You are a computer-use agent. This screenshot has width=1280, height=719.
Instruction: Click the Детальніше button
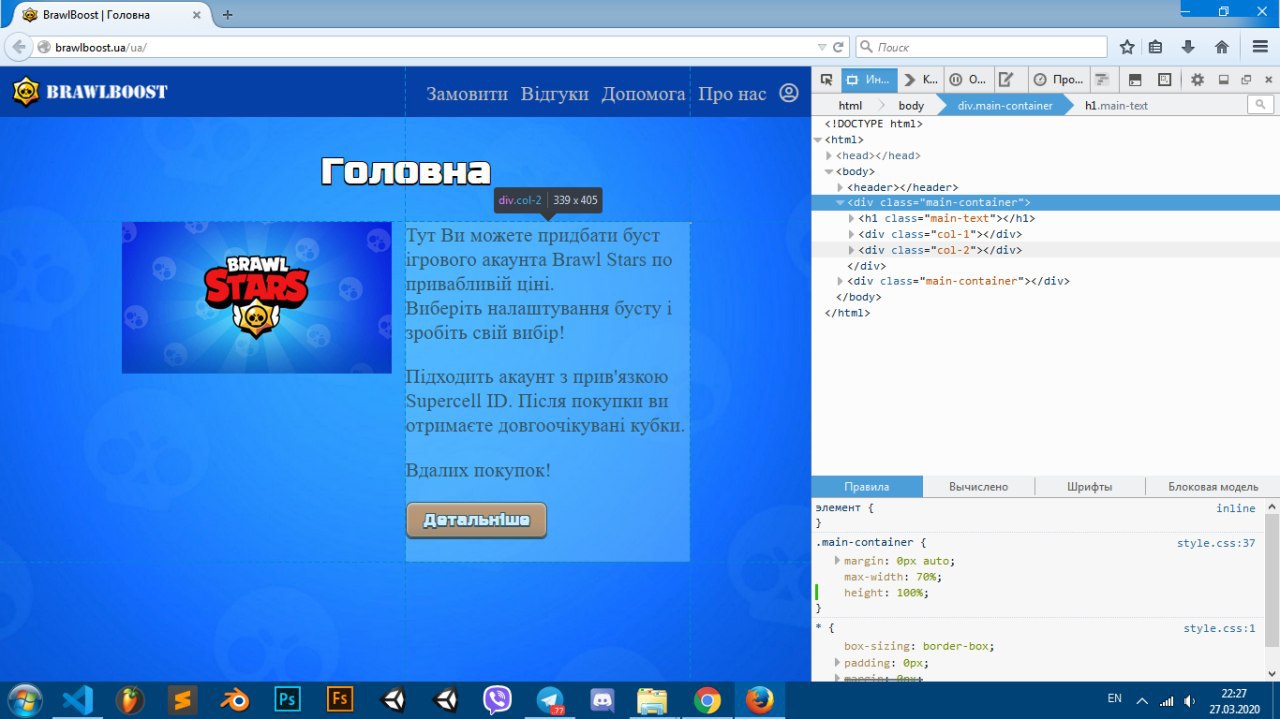tap(476, 520)
